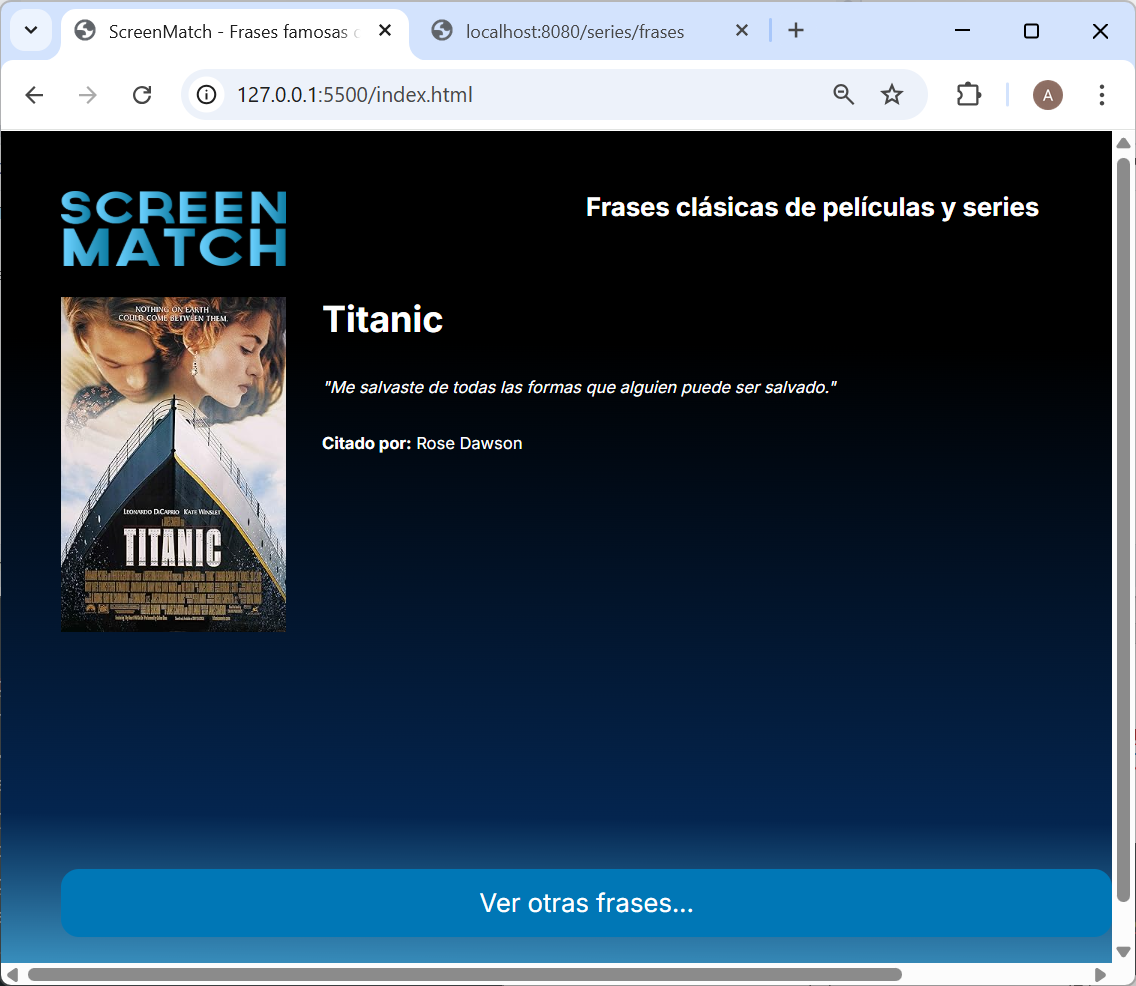Open the Extensions puzzle icon
The width and height of the screenshot is (1136, 986).
[x=969, y=95]
